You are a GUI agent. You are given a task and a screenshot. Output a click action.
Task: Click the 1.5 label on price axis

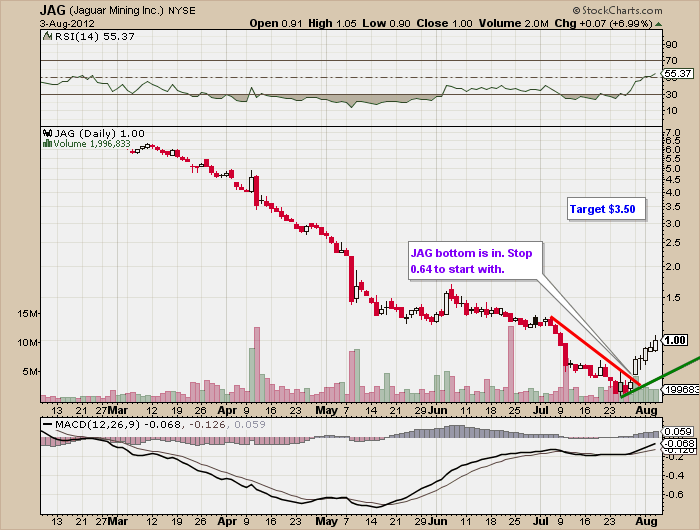click(x=673, y=297)
